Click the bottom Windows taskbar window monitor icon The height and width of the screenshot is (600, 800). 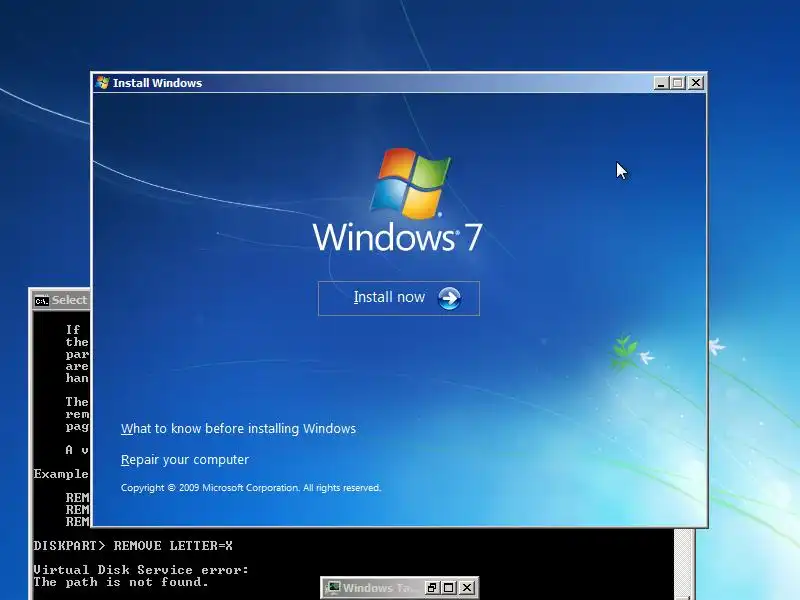point(333,588)
